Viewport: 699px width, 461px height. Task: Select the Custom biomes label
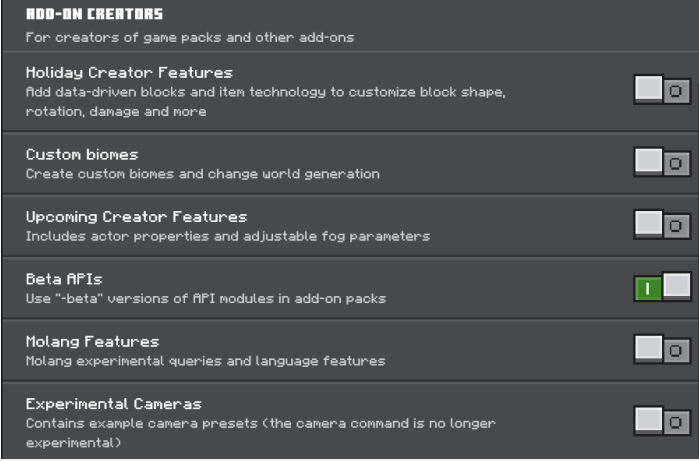pos(82,155)
